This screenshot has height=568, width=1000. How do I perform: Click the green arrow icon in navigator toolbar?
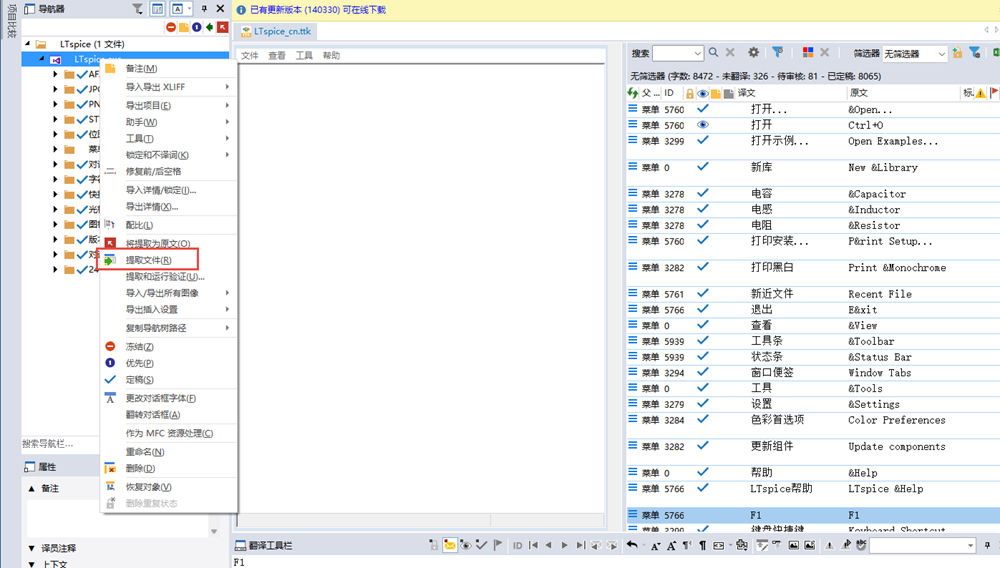point(209,27)
